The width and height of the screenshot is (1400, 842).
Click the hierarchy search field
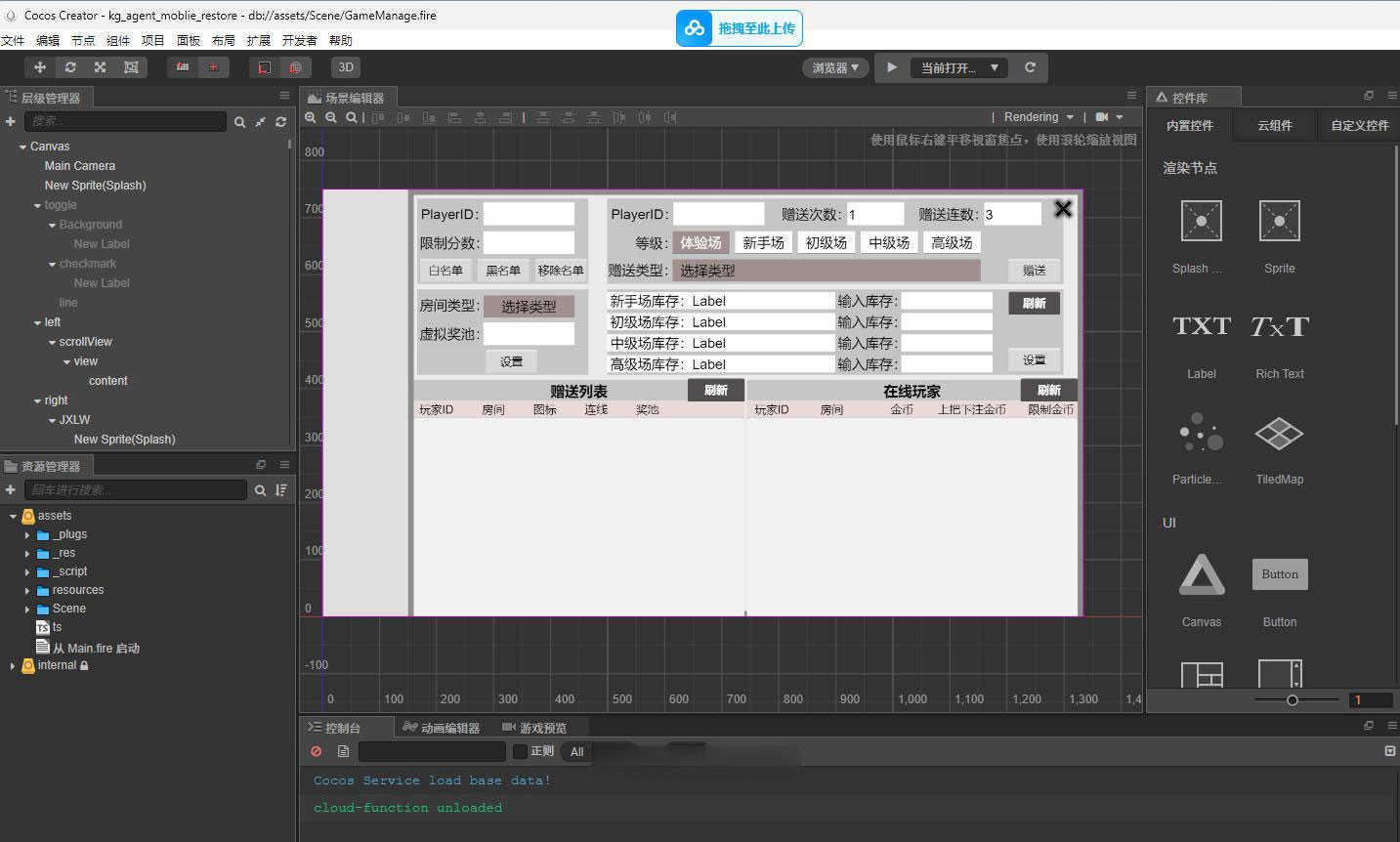pos(125,121)
